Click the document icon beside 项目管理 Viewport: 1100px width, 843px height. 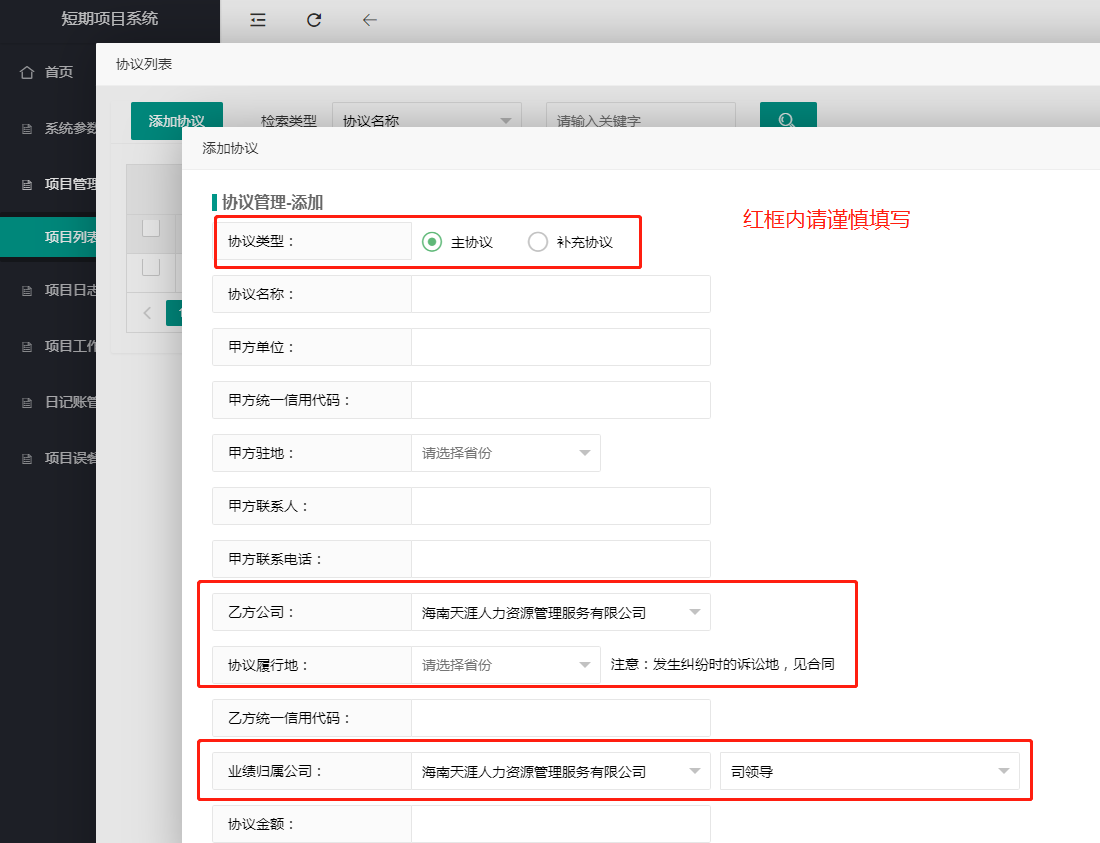[27, 184]
